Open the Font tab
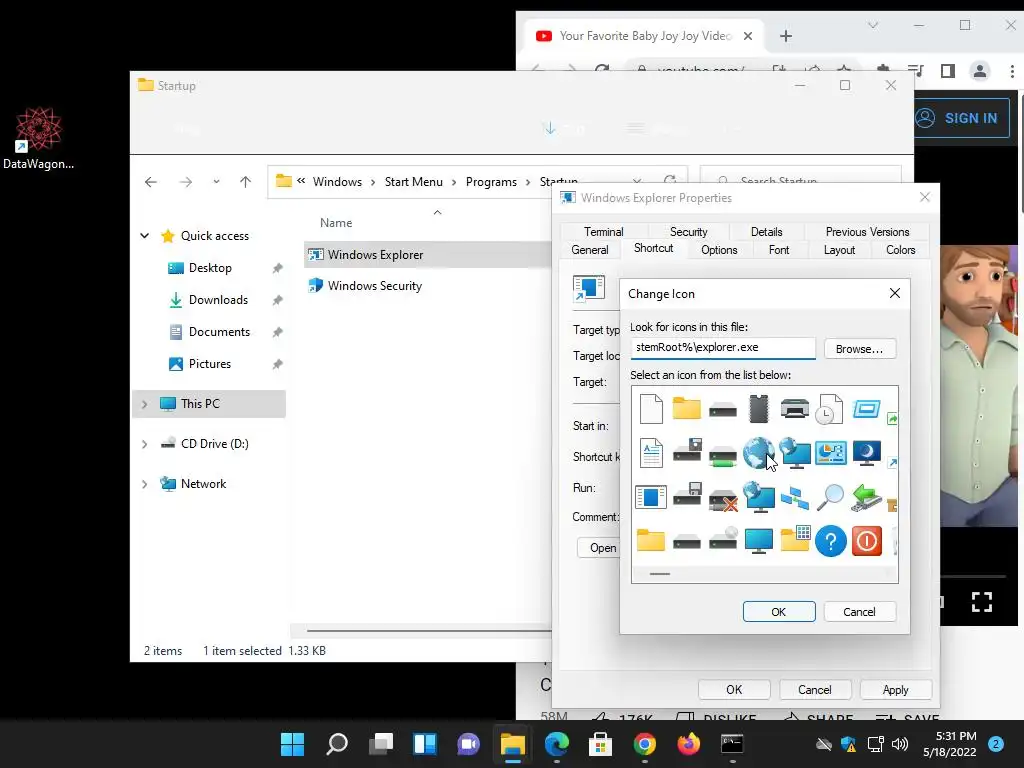The width and height of the screenshot is (1024, 768). (x=778, y=250)
